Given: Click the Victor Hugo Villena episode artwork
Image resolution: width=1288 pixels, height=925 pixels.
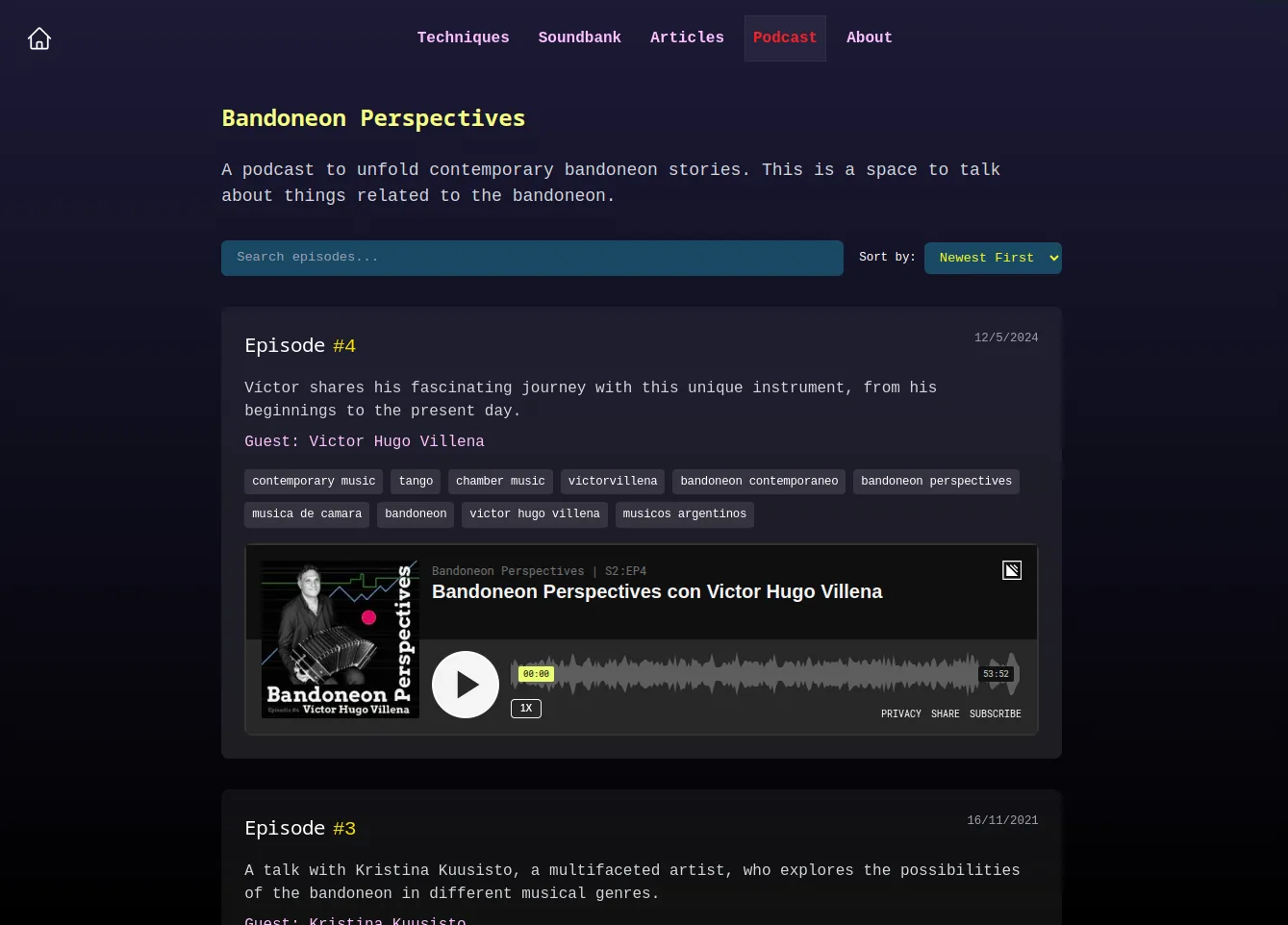Looking at the screenshot, I should [x=340, y=637].
